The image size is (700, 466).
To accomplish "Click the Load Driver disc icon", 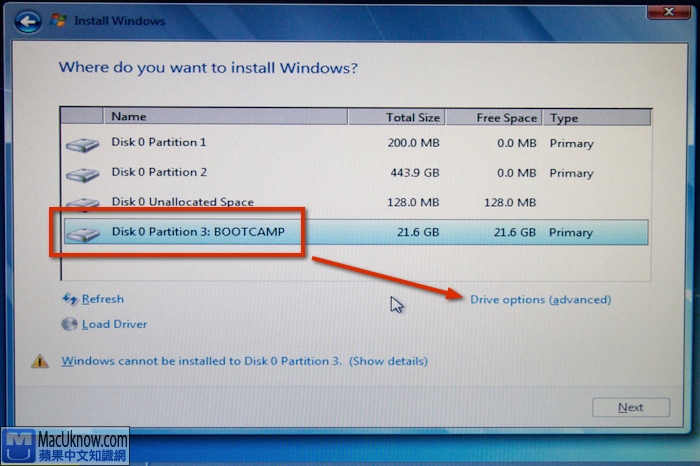I will point(69,324).
